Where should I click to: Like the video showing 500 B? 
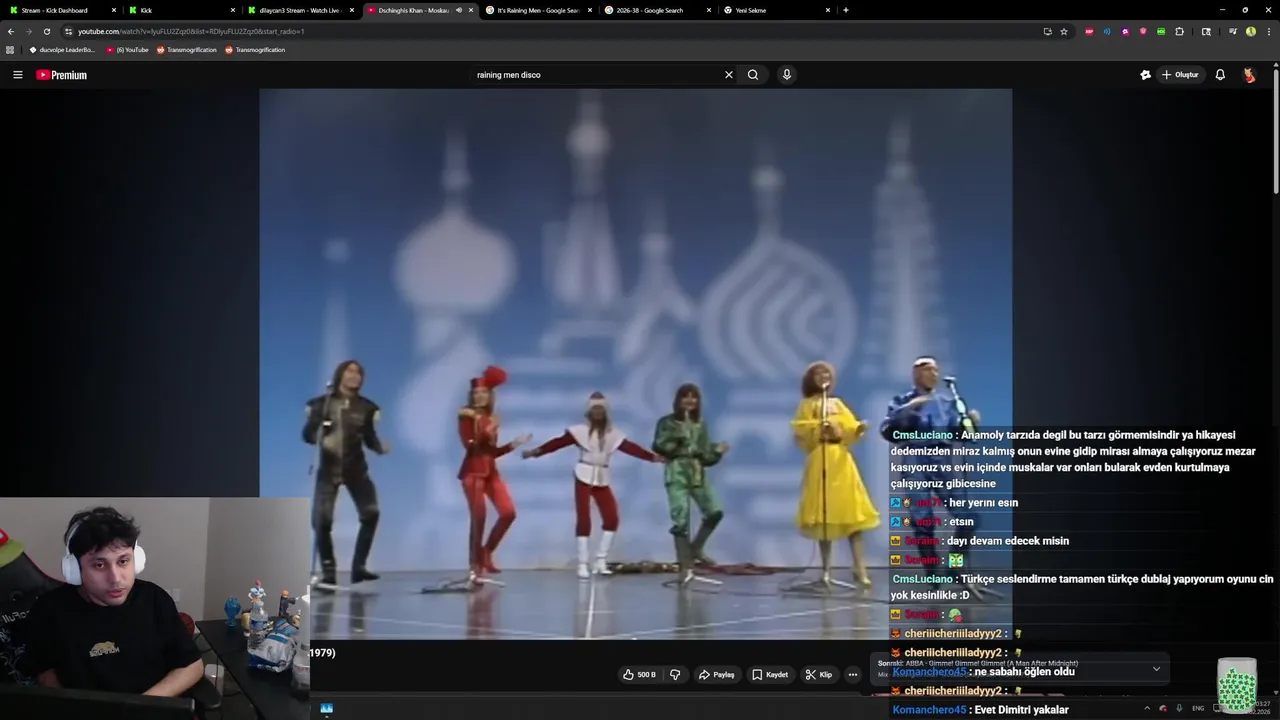coord(639,675)
